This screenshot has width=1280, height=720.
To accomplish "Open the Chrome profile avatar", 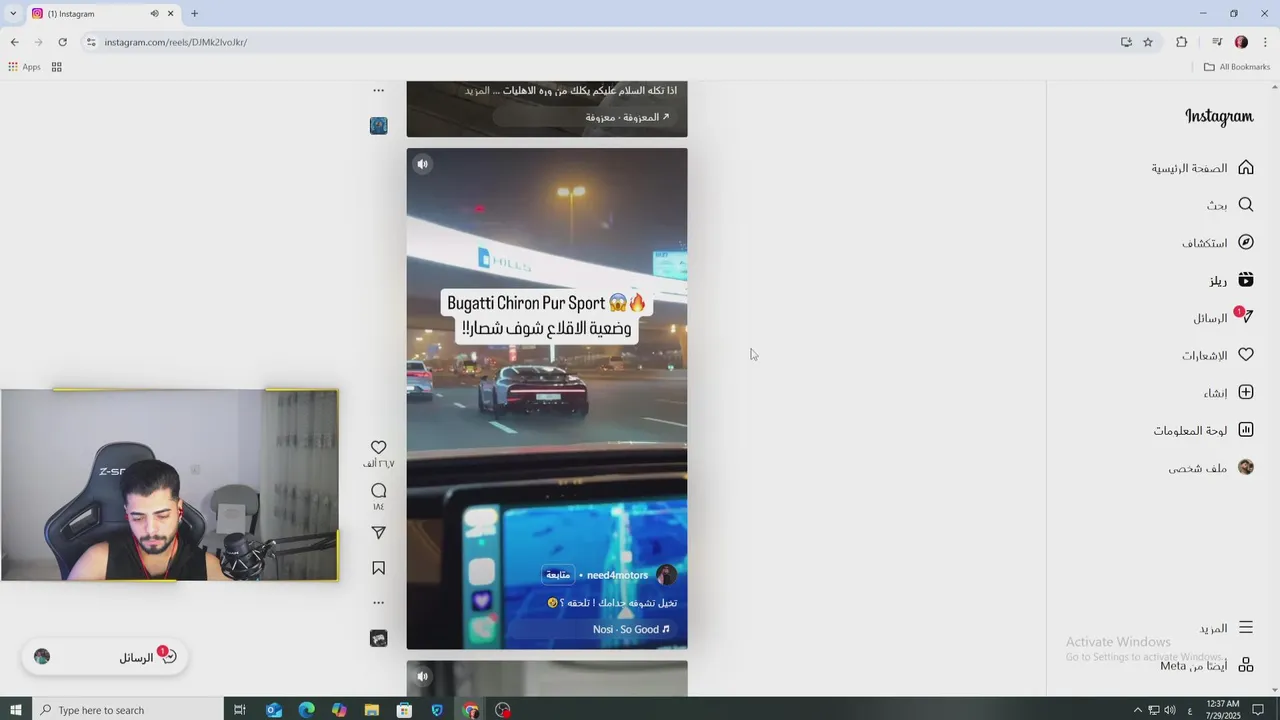I will pos(1241,42).
